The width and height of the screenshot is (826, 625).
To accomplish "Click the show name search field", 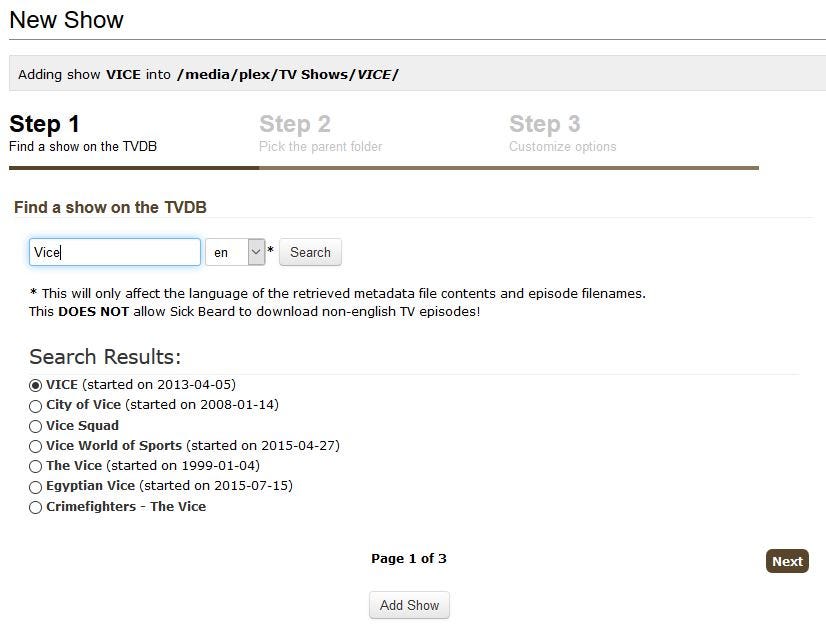I will (115, 252).
